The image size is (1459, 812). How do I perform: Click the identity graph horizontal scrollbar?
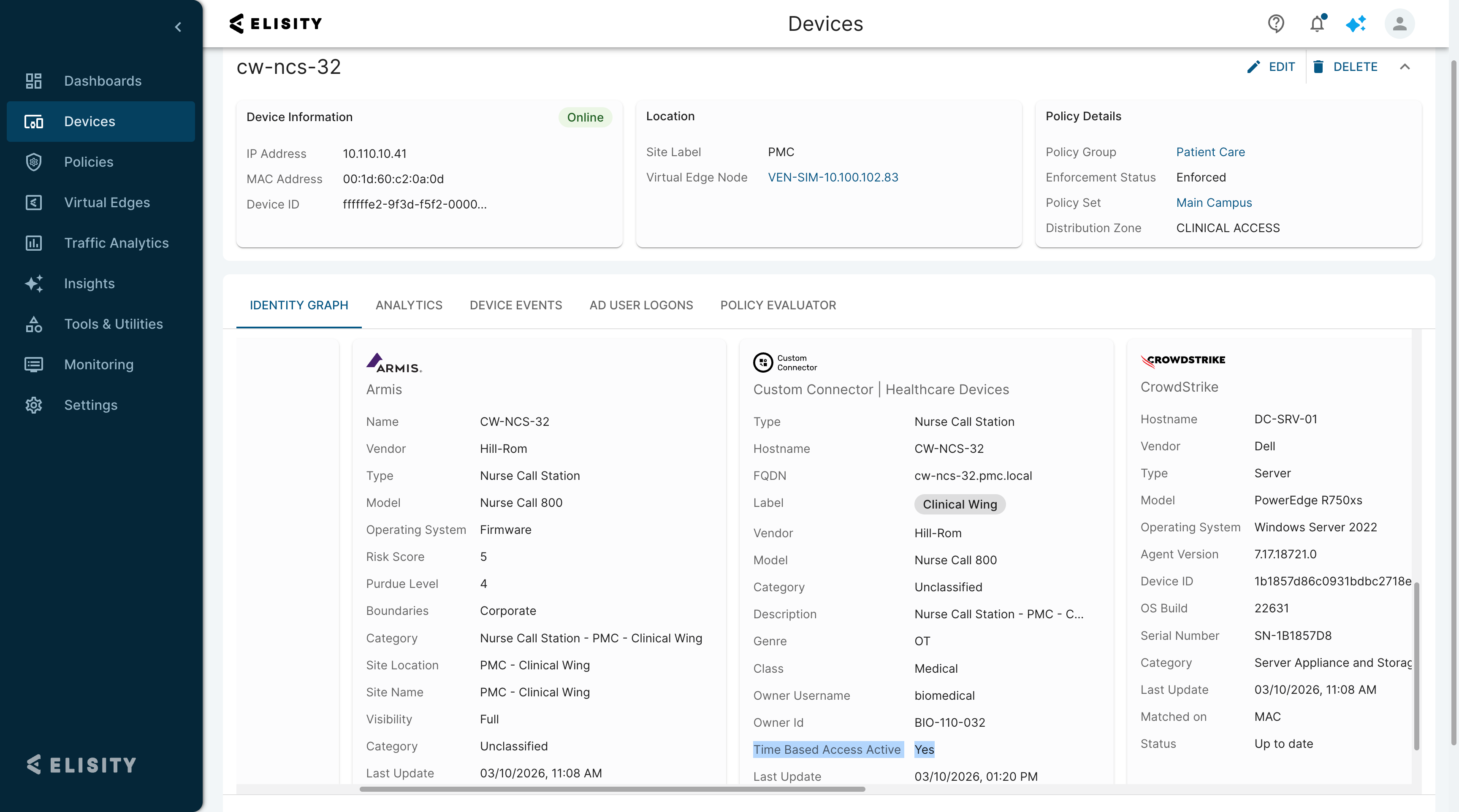point(612,789)
